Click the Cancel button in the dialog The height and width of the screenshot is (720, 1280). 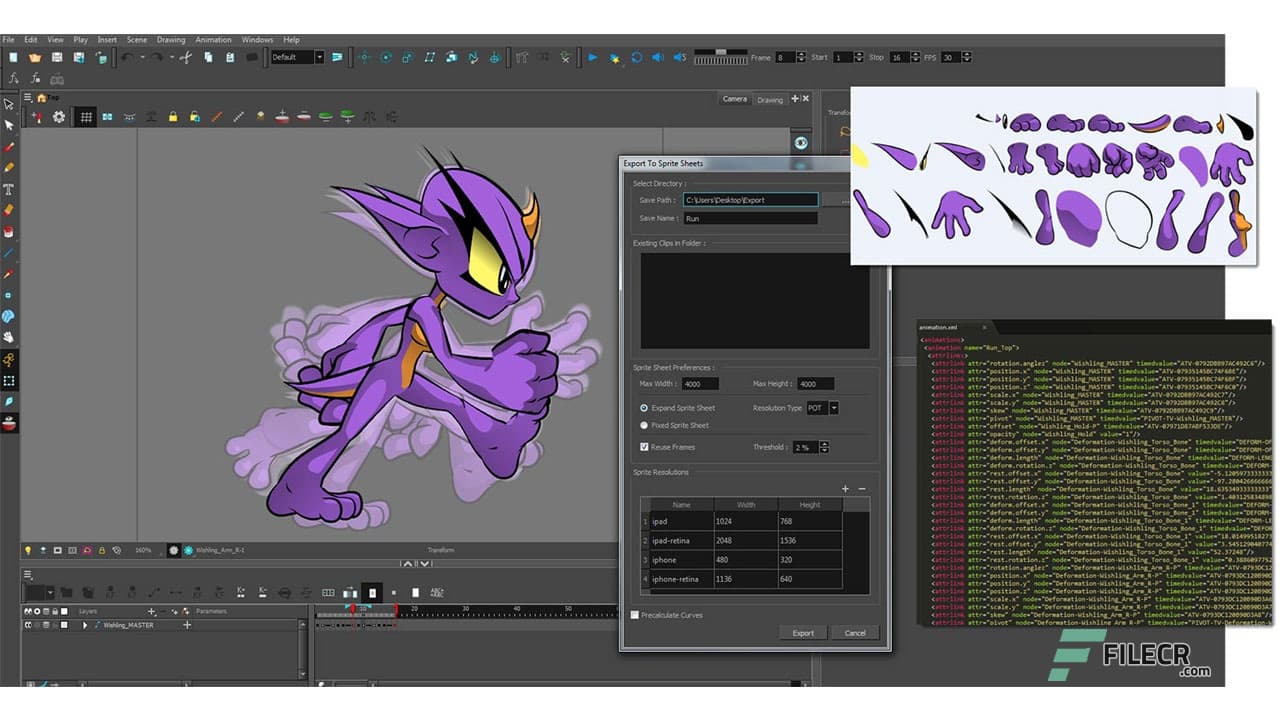coord(856,632)
